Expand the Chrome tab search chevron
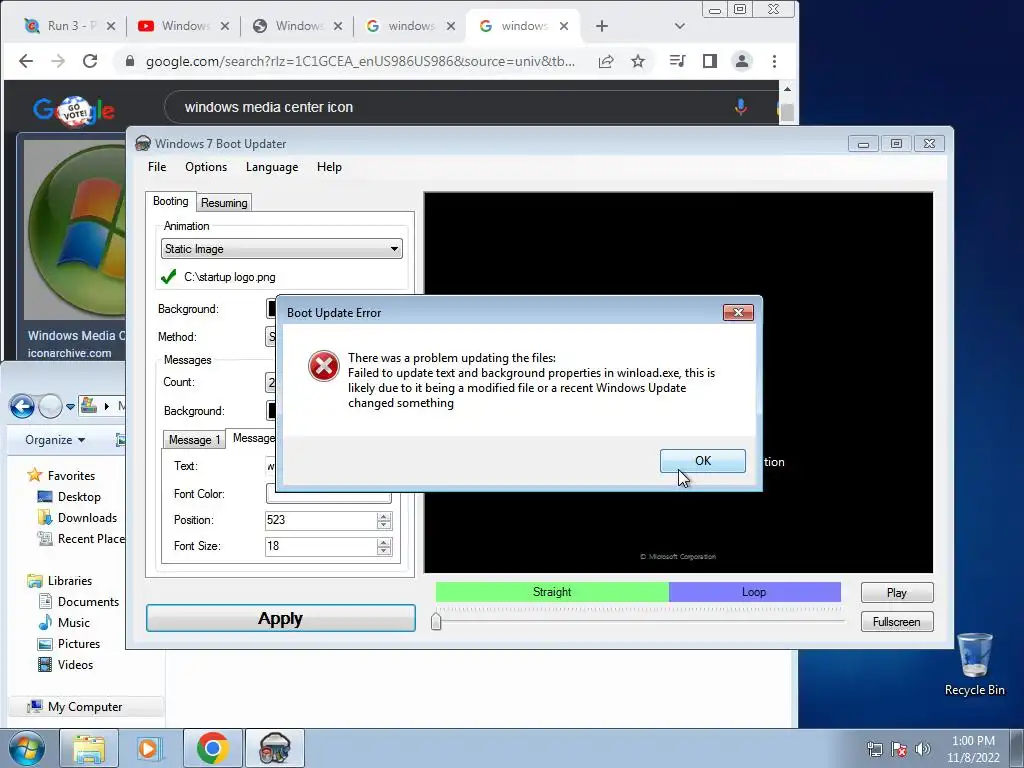The image size is (1024, 768). pos(680,26)
